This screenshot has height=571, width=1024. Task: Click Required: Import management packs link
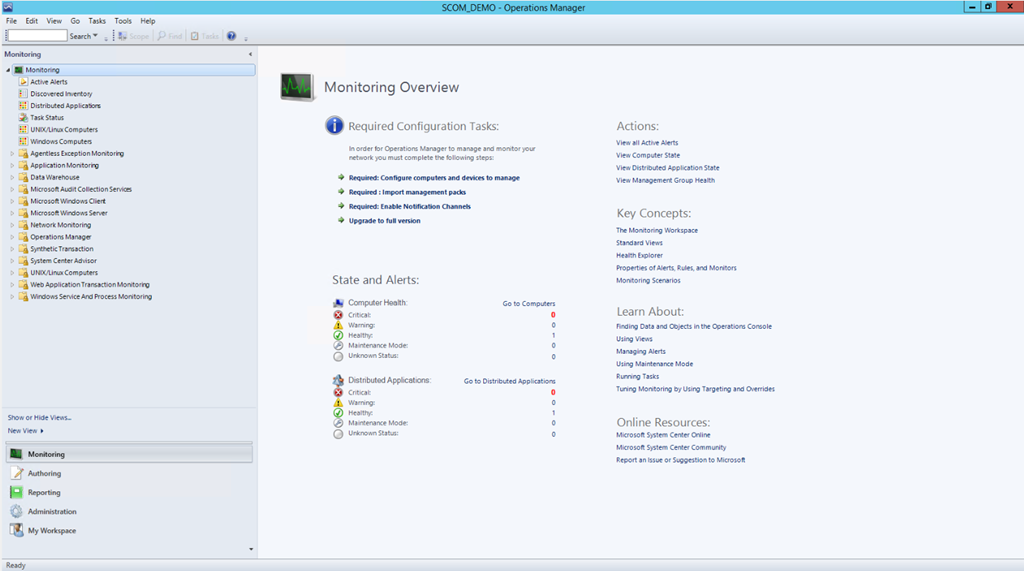407,192
